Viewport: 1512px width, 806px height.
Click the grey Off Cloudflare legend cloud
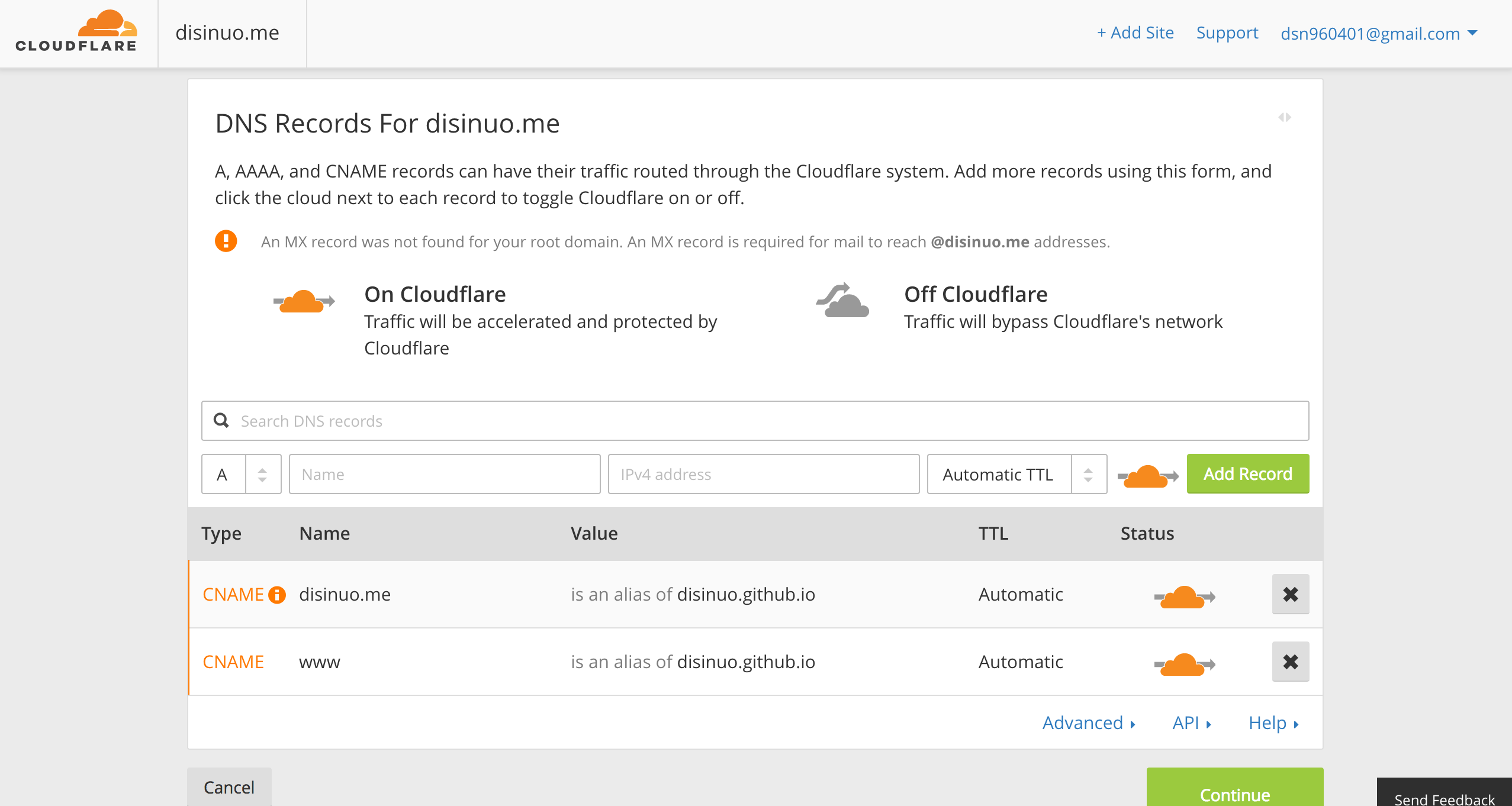pyautogui.click(x=842, y=301)
